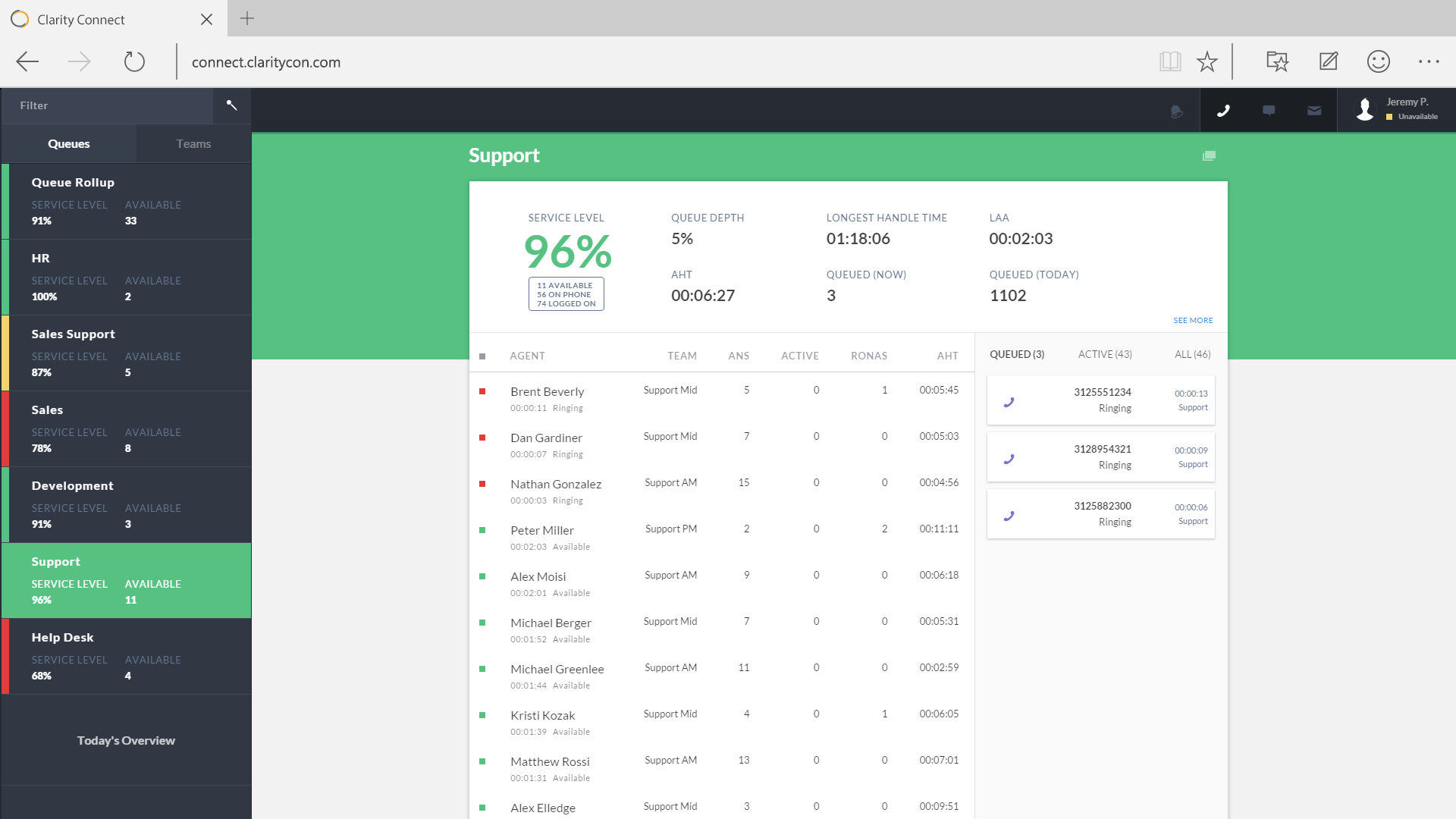
Task: Click the report icon near the Support header
Action: pos(1209,155)
